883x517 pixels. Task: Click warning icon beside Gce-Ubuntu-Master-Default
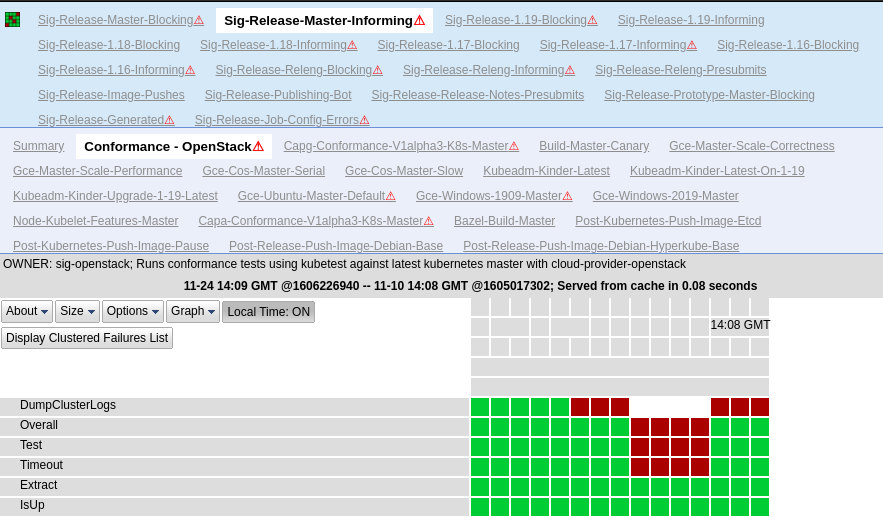tap(391, 196)
